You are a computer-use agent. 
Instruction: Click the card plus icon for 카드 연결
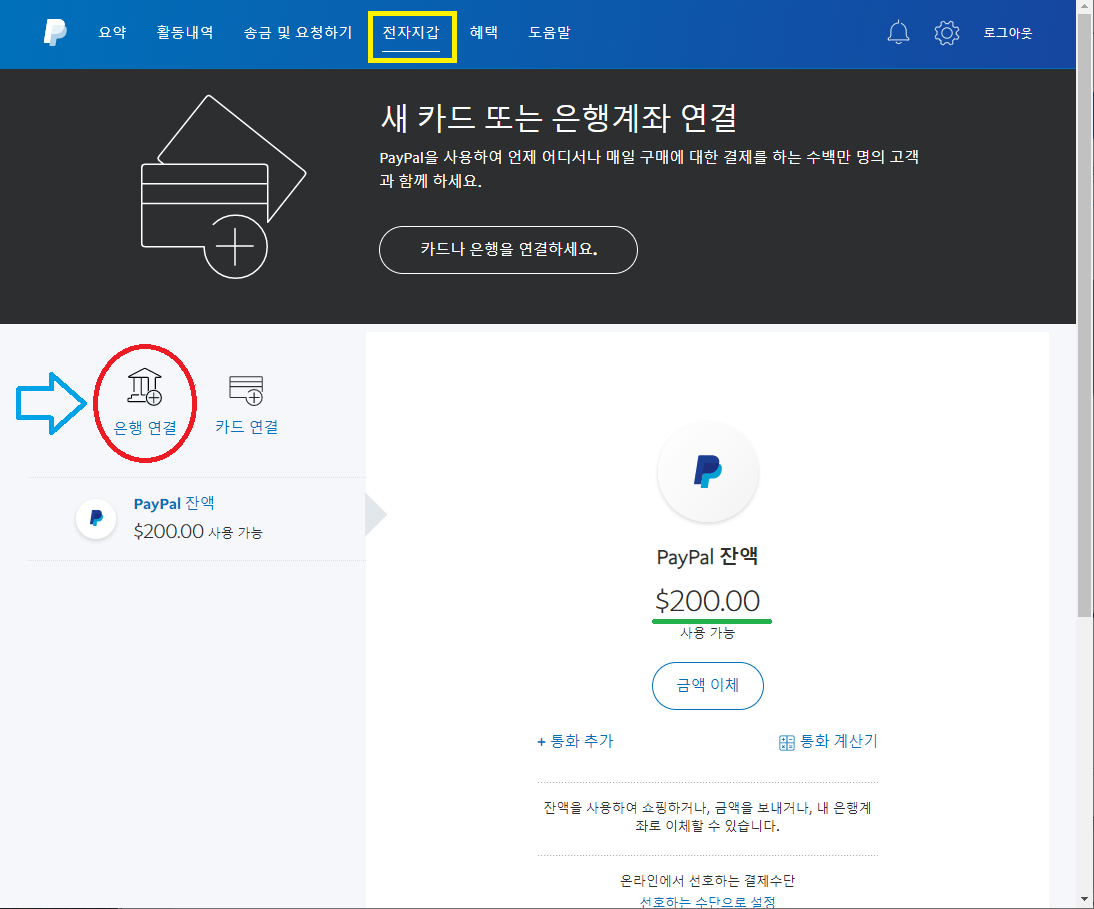point(246,390)
